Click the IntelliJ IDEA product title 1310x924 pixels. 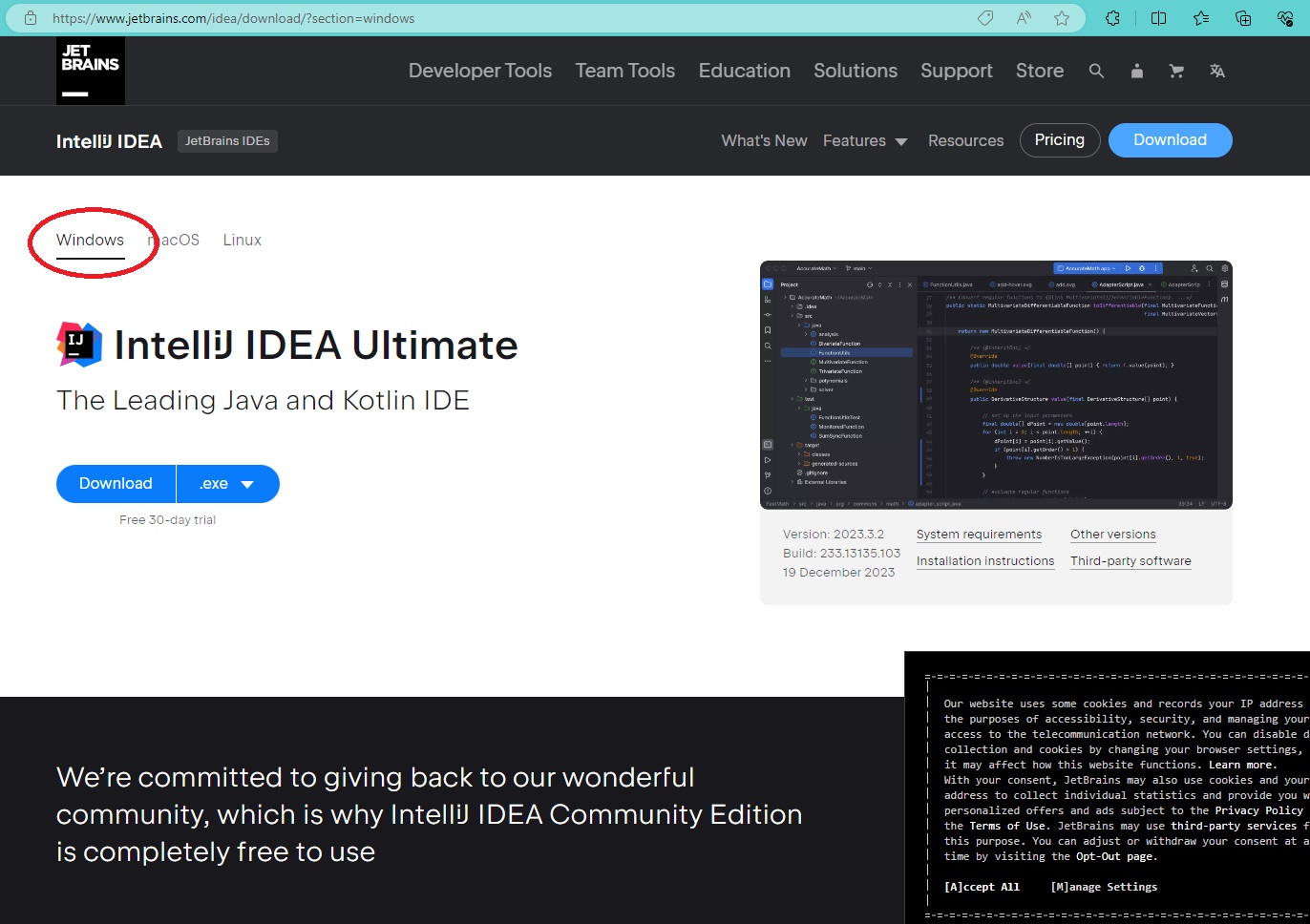click(x=109, y=141)
